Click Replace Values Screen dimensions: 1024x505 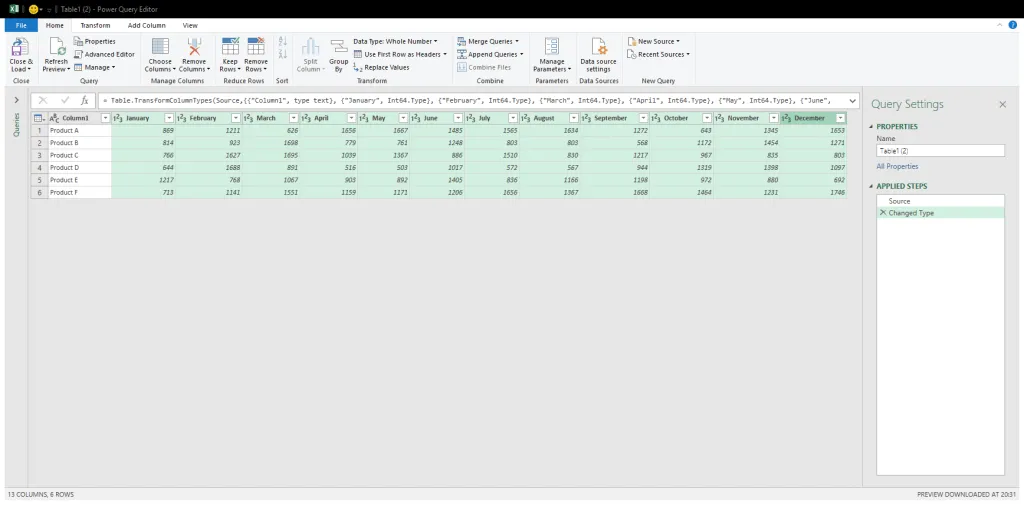381,67
